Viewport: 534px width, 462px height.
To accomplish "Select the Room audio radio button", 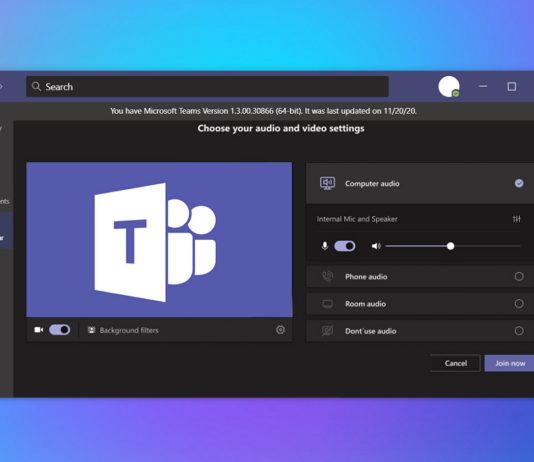I will click(x=519, y=303).
